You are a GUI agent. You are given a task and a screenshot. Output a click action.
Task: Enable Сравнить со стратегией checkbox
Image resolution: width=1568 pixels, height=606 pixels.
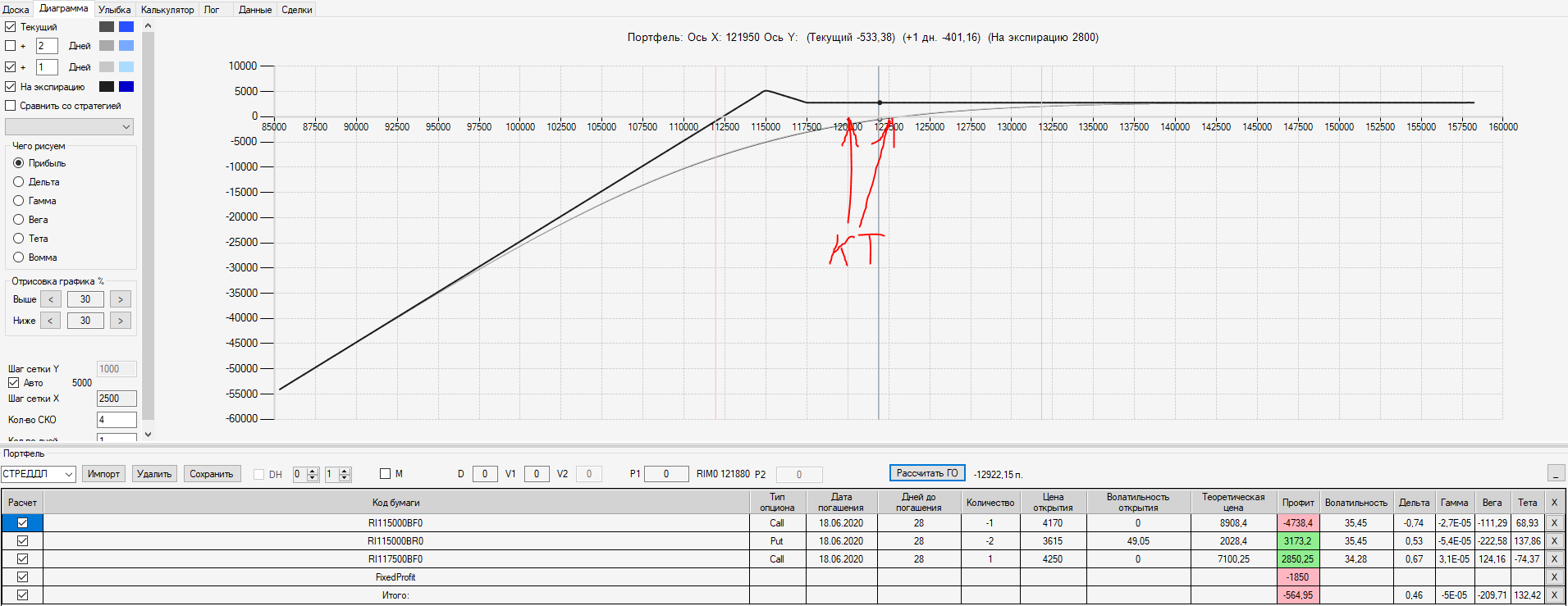pyautogui.click(x=11, y=106)
